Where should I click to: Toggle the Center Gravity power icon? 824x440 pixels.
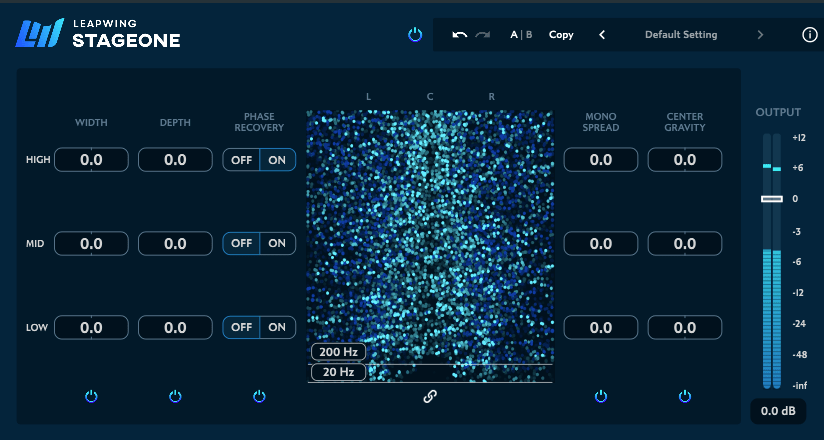(685, 396)
